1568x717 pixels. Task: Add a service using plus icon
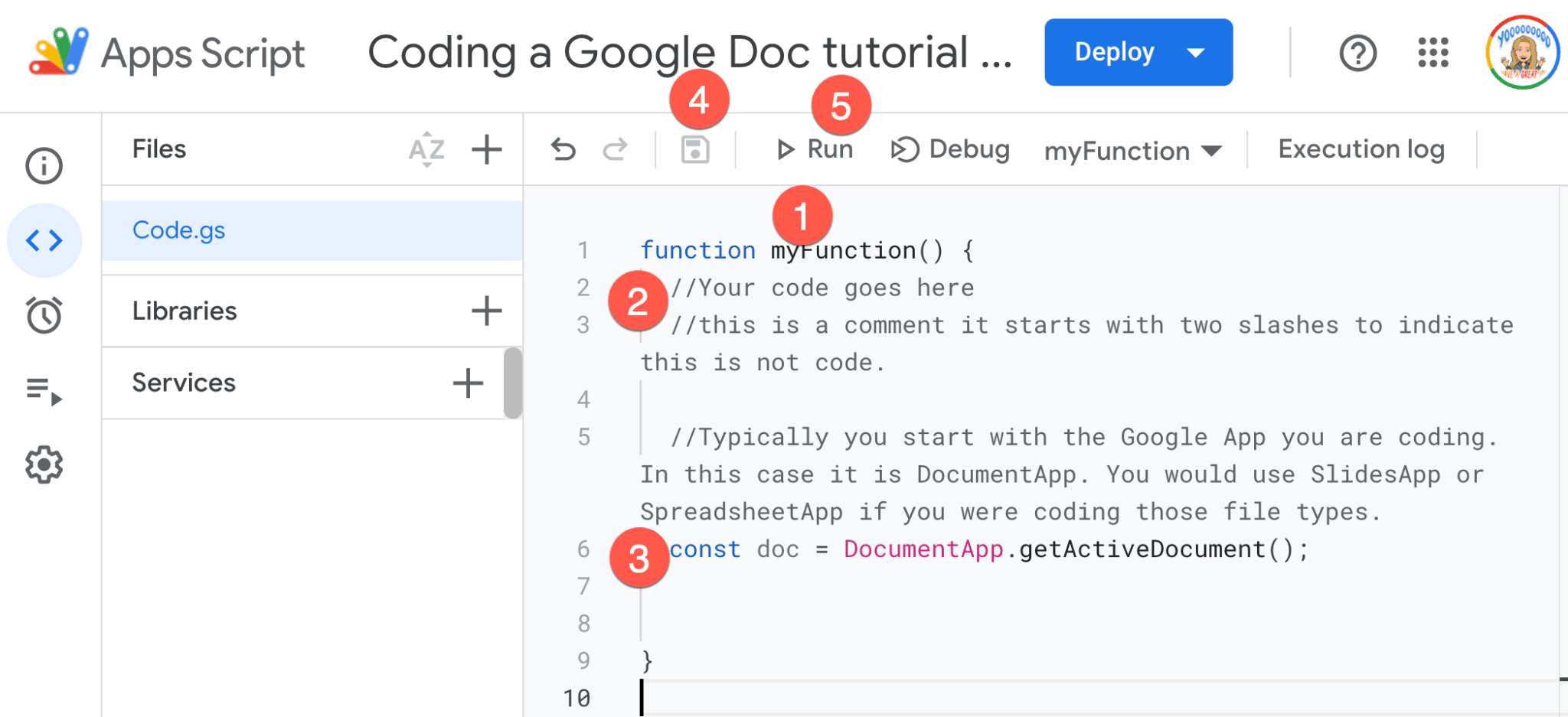[468, 383]
